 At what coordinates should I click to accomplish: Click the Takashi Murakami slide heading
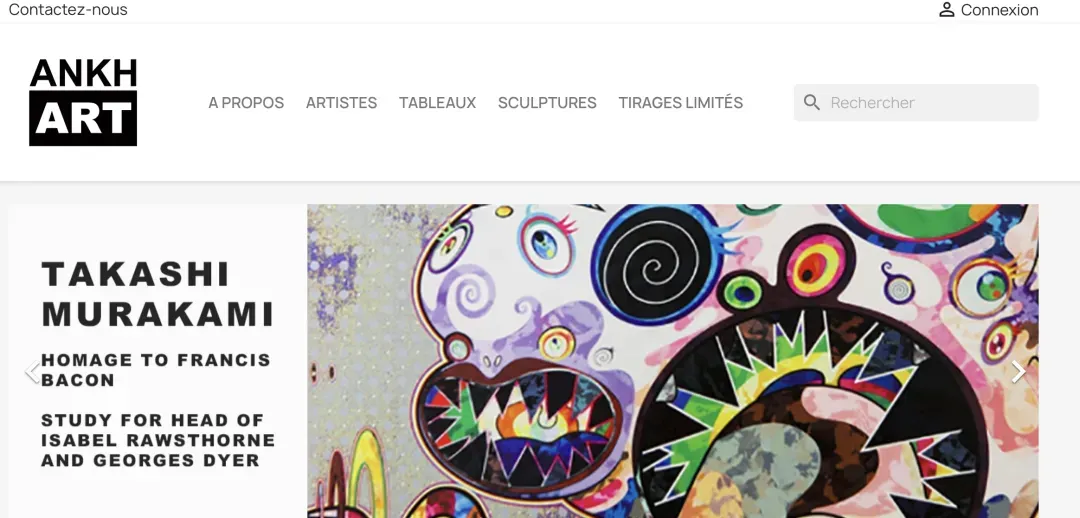coord(158,294)
